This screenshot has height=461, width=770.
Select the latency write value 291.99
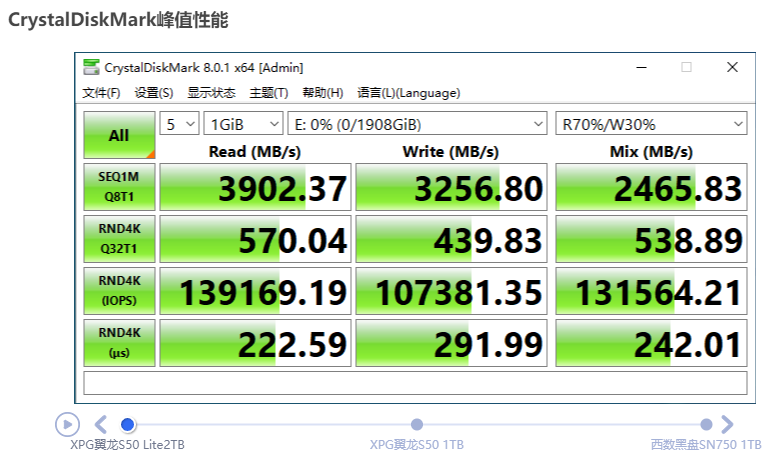[x=451, y=343]
